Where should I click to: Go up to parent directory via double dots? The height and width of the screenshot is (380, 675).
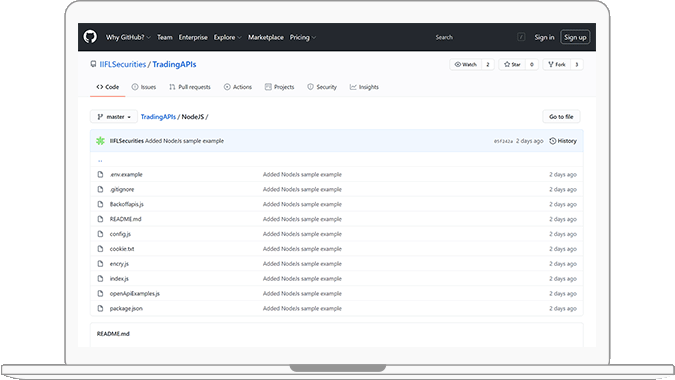[100, 160]
